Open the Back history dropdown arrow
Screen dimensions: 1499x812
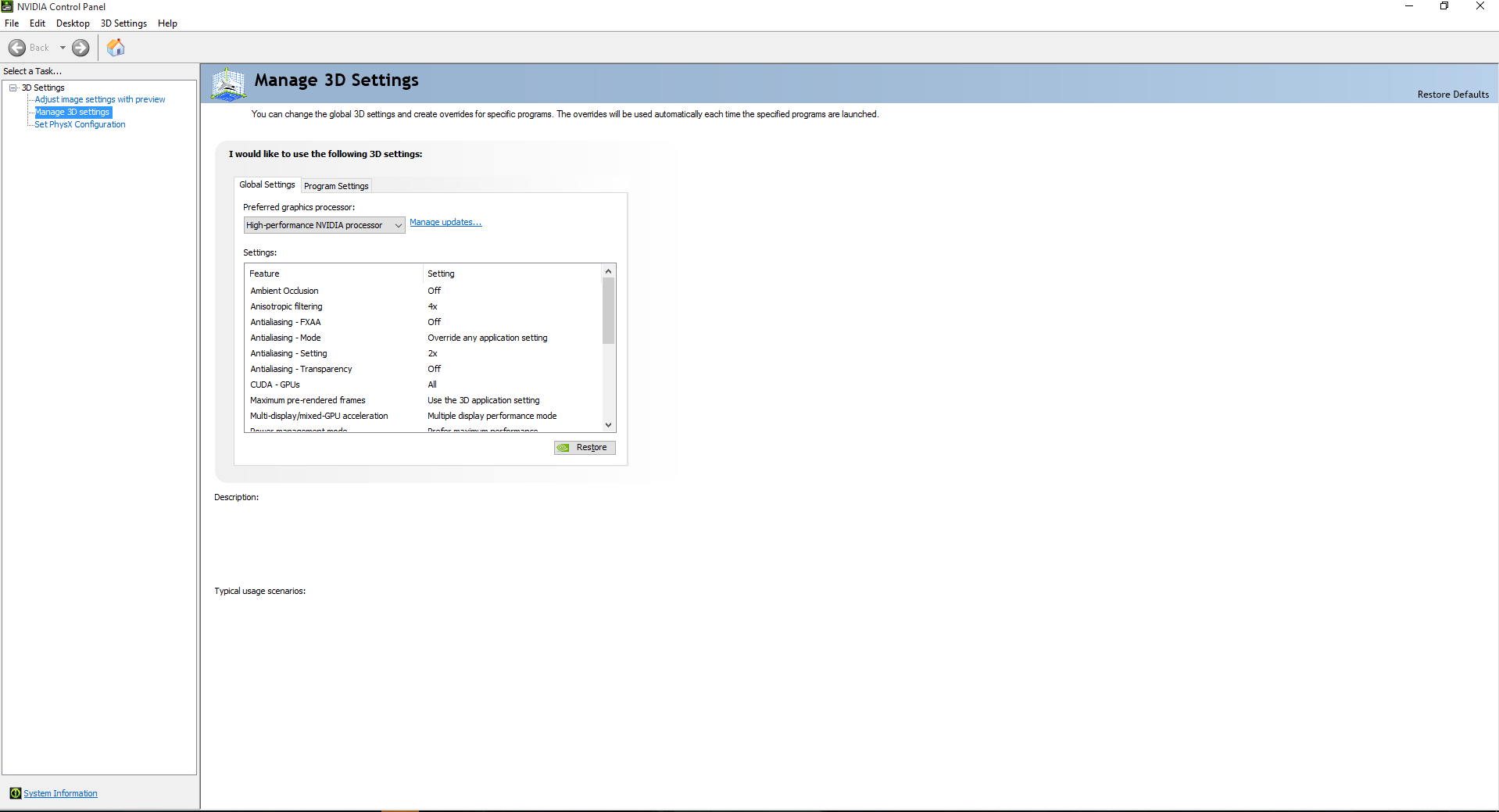click(x=63, y=48)
